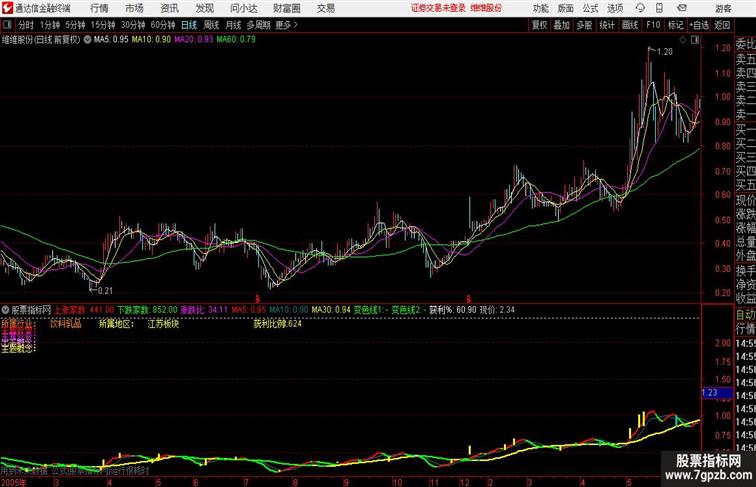
Task: Switch to the 1分钟 period tab
Action: (50, 25)
